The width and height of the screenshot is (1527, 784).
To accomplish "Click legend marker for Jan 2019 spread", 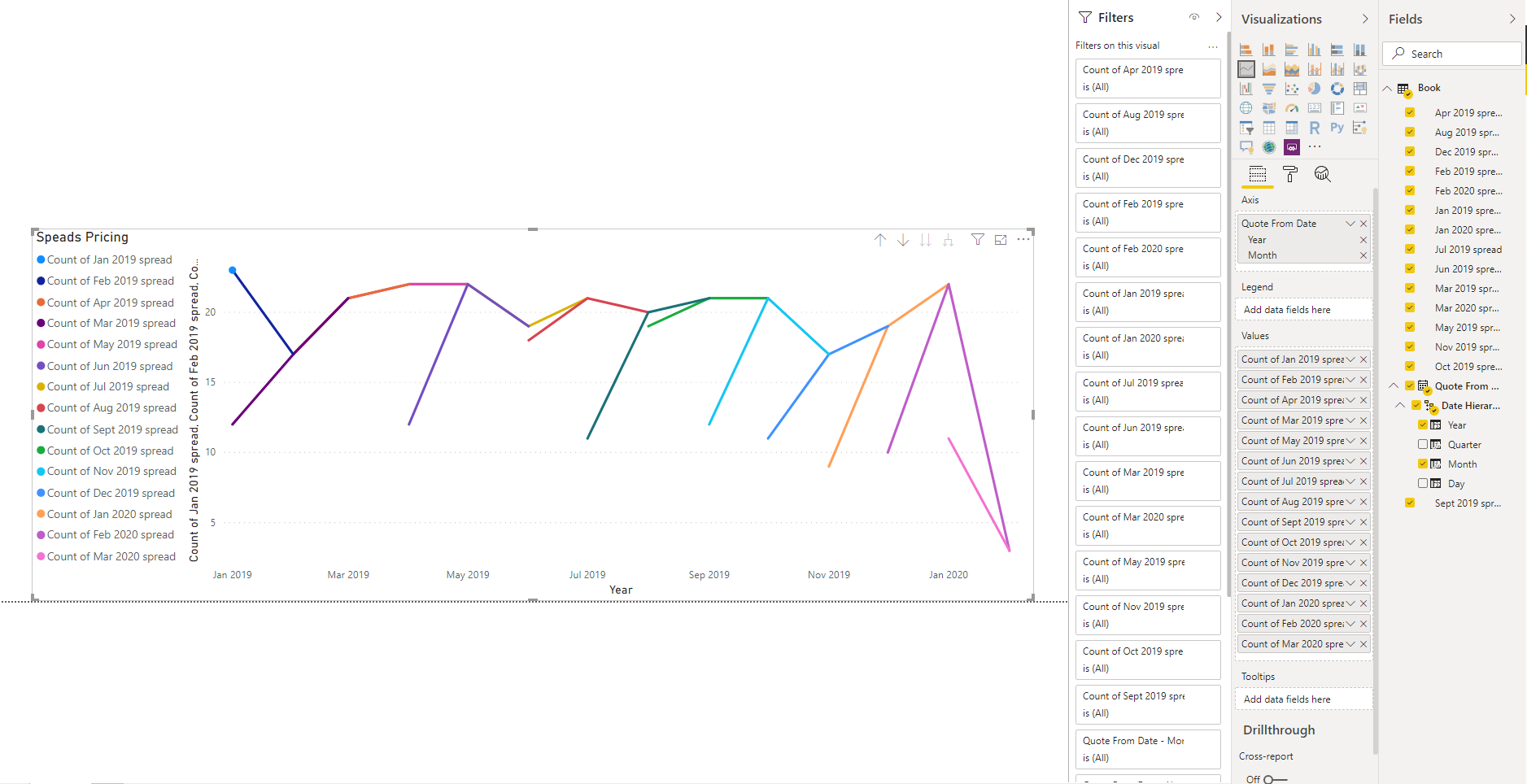I will (41, 259).
